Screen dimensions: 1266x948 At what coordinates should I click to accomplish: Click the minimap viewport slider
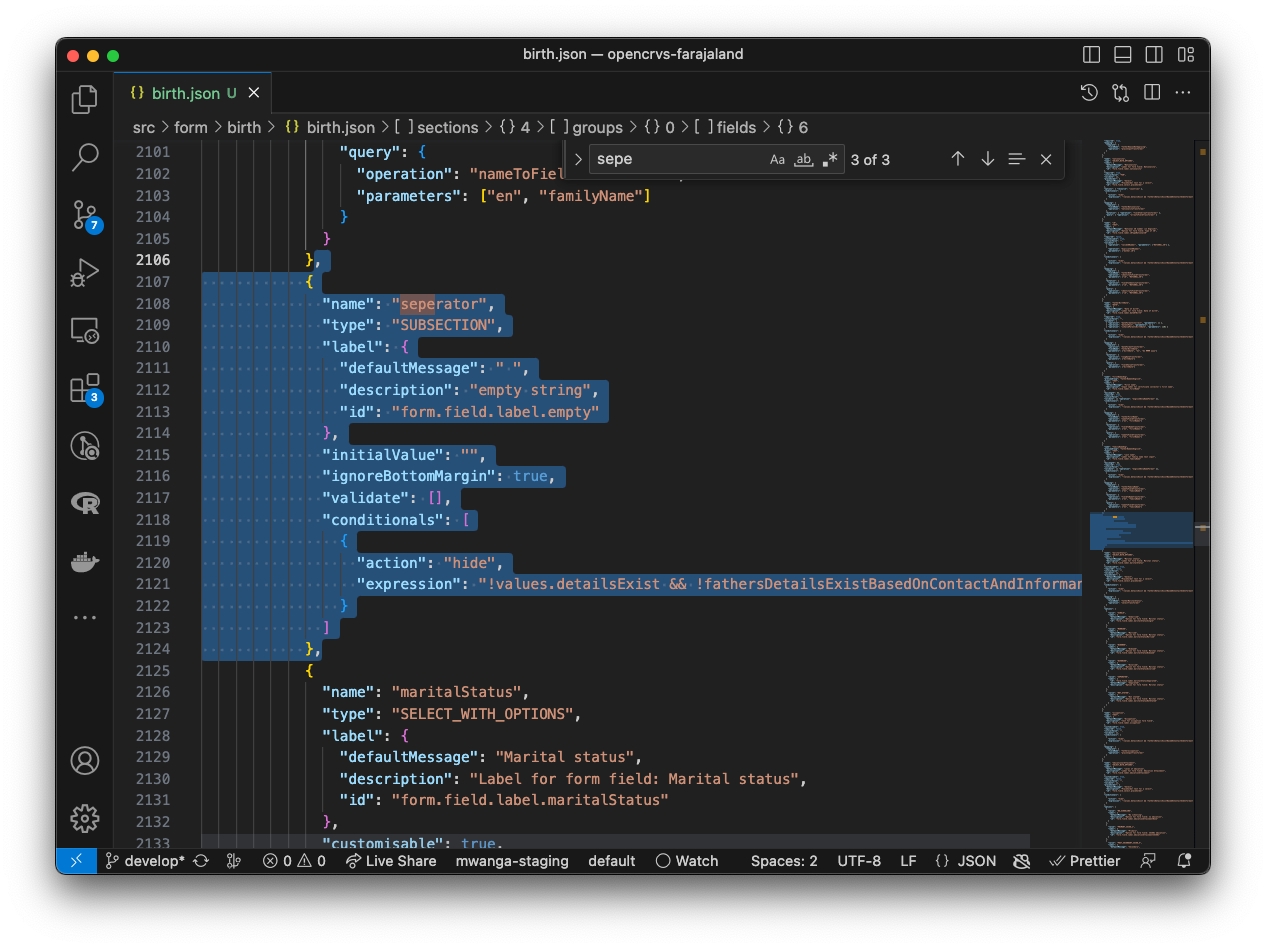pos(1141,531)
